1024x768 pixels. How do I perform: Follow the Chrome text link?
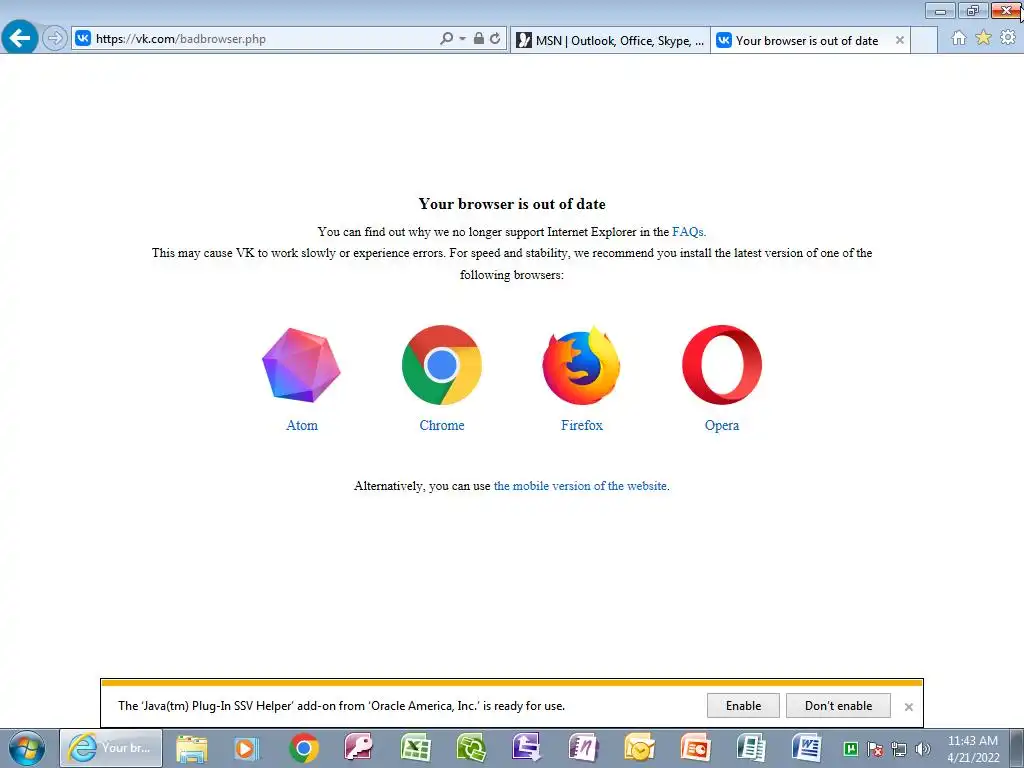coord(441,425)
